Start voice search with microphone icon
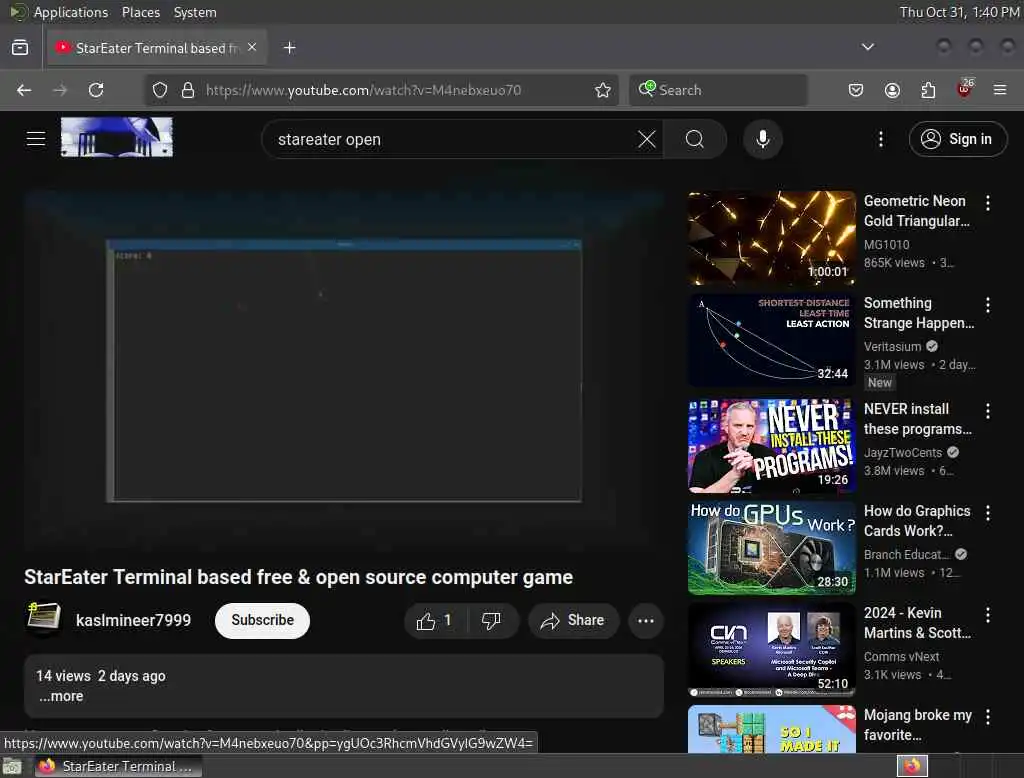 tap(763, 139)
